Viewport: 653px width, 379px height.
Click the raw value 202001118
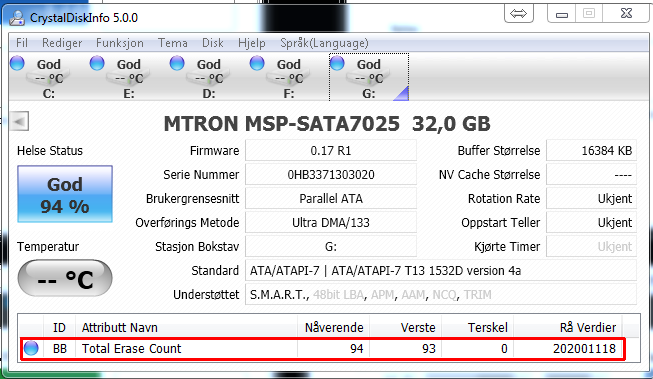584,349
